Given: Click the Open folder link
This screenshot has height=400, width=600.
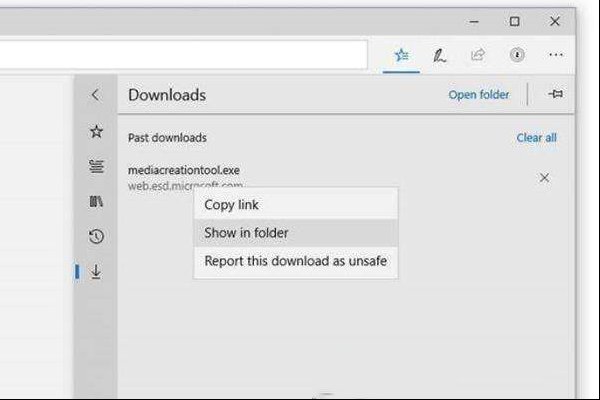Looking at the screenshot, I should click(479, 95).
